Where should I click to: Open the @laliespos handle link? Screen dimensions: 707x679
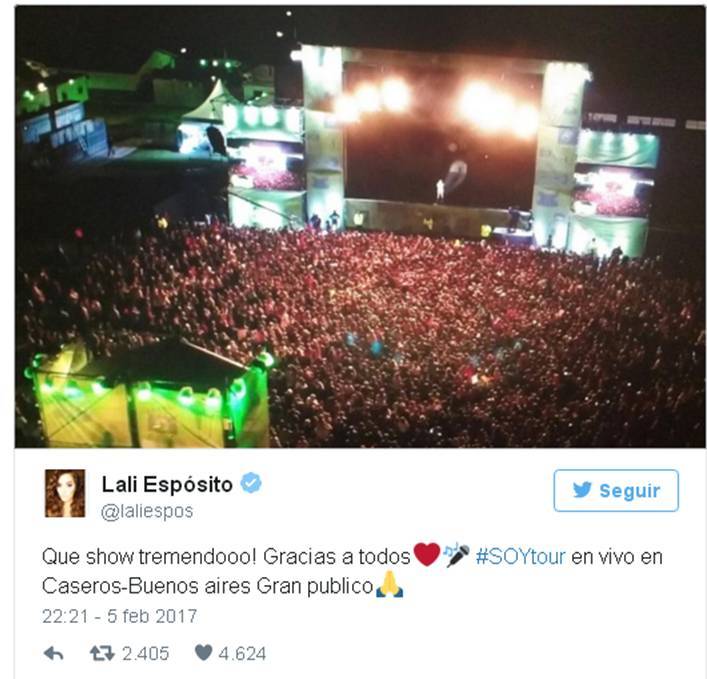(147, 511)
